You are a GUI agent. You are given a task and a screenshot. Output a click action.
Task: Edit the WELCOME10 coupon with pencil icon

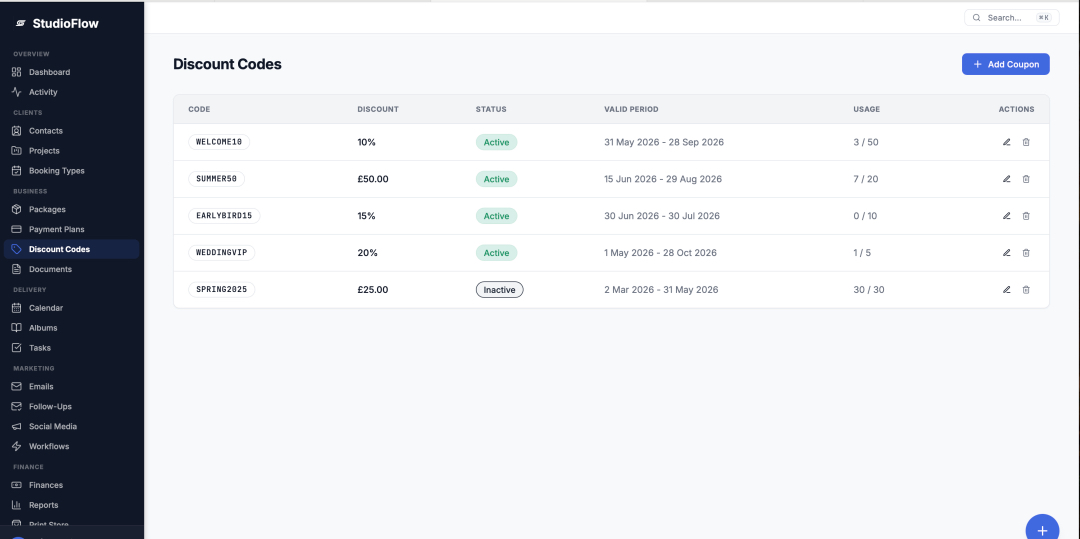pyautogui.click(x=1006, y=142)
